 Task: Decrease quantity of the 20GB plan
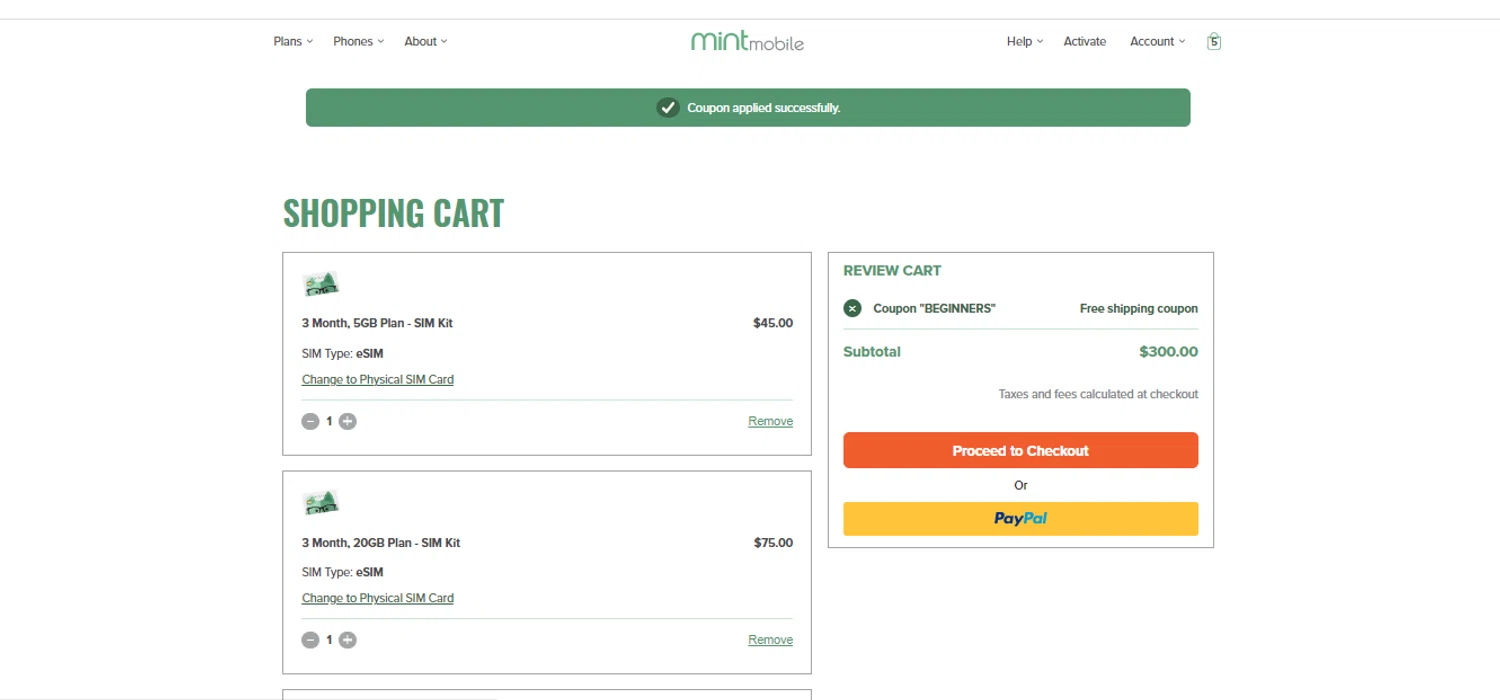pos(310,640)
